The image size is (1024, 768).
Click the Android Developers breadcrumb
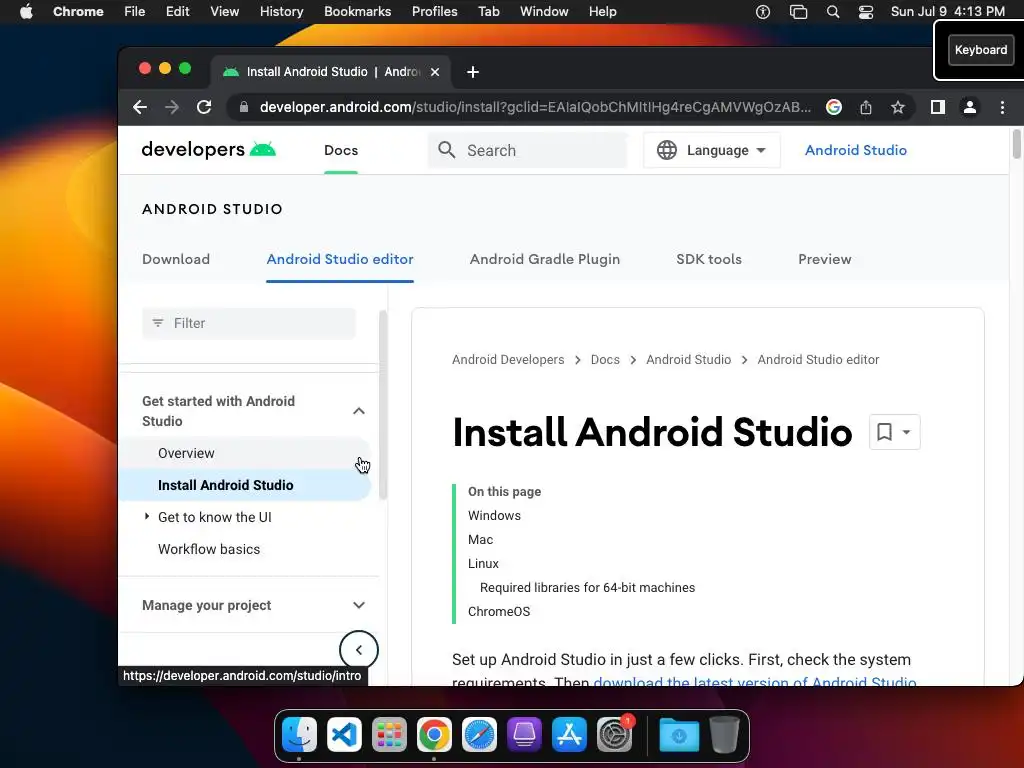508,360
